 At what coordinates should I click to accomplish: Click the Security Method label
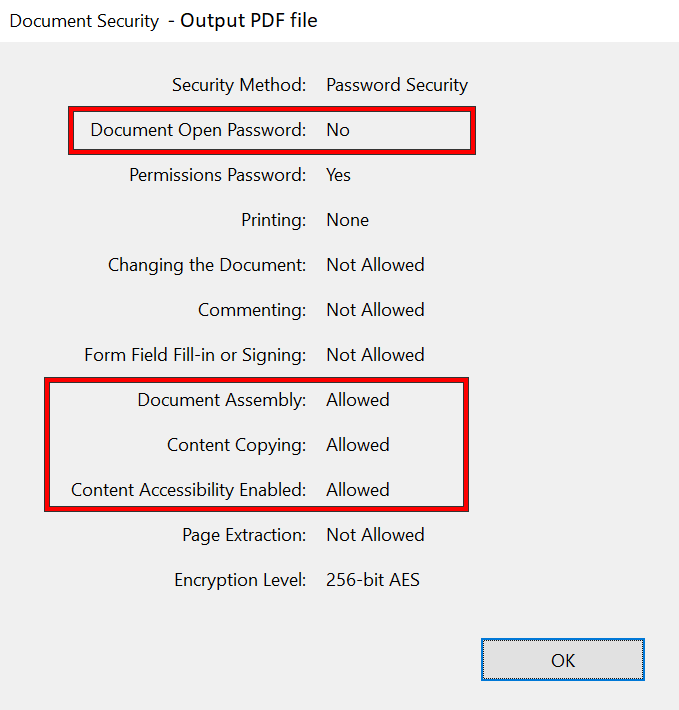(x=239, y=85)
